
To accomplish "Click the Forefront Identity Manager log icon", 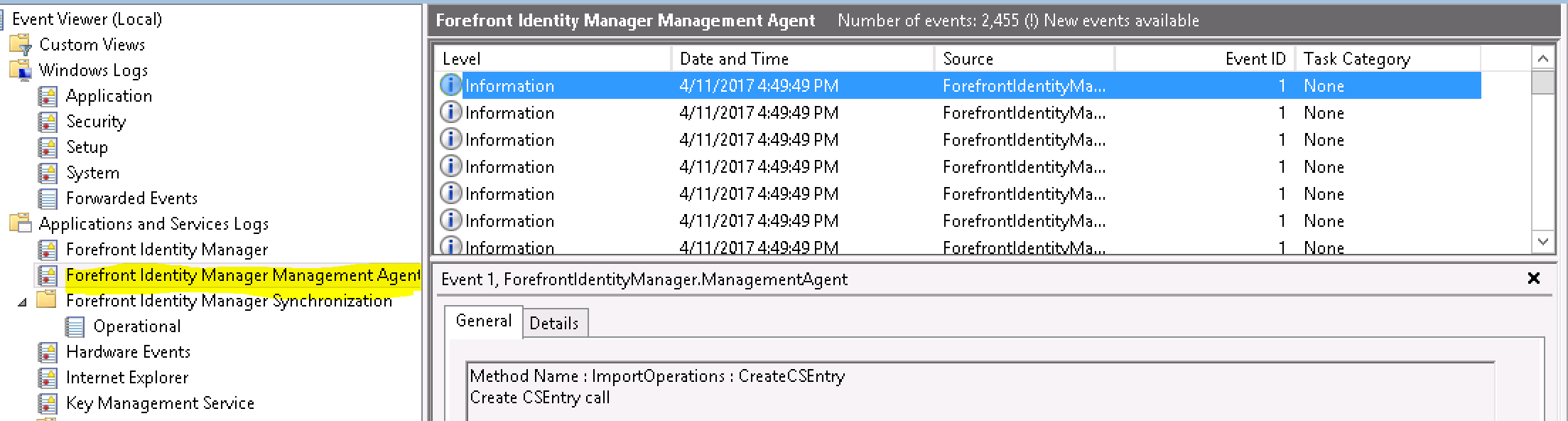I will tap(48, 250).
